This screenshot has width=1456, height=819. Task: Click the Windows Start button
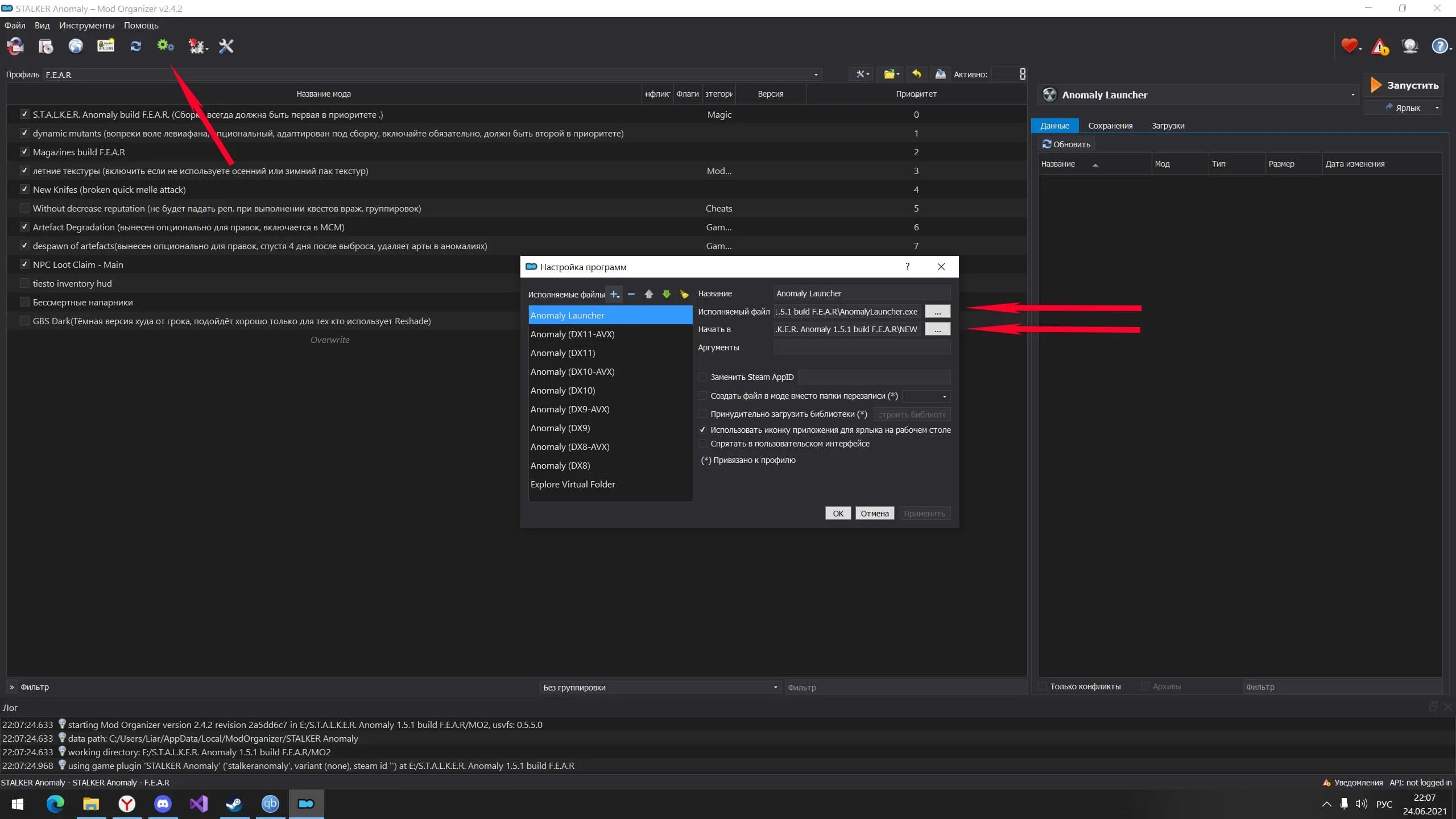click(x=18, y=804)
